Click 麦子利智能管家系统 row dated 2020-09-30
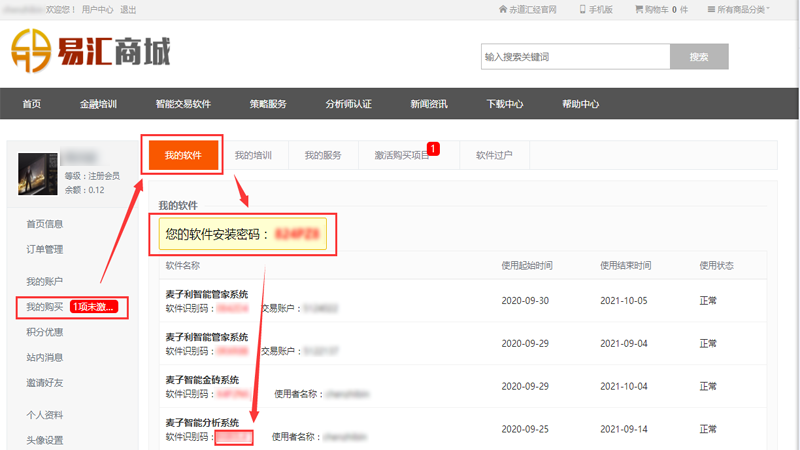The image size is (800, 450). click(x=463, y=301)
